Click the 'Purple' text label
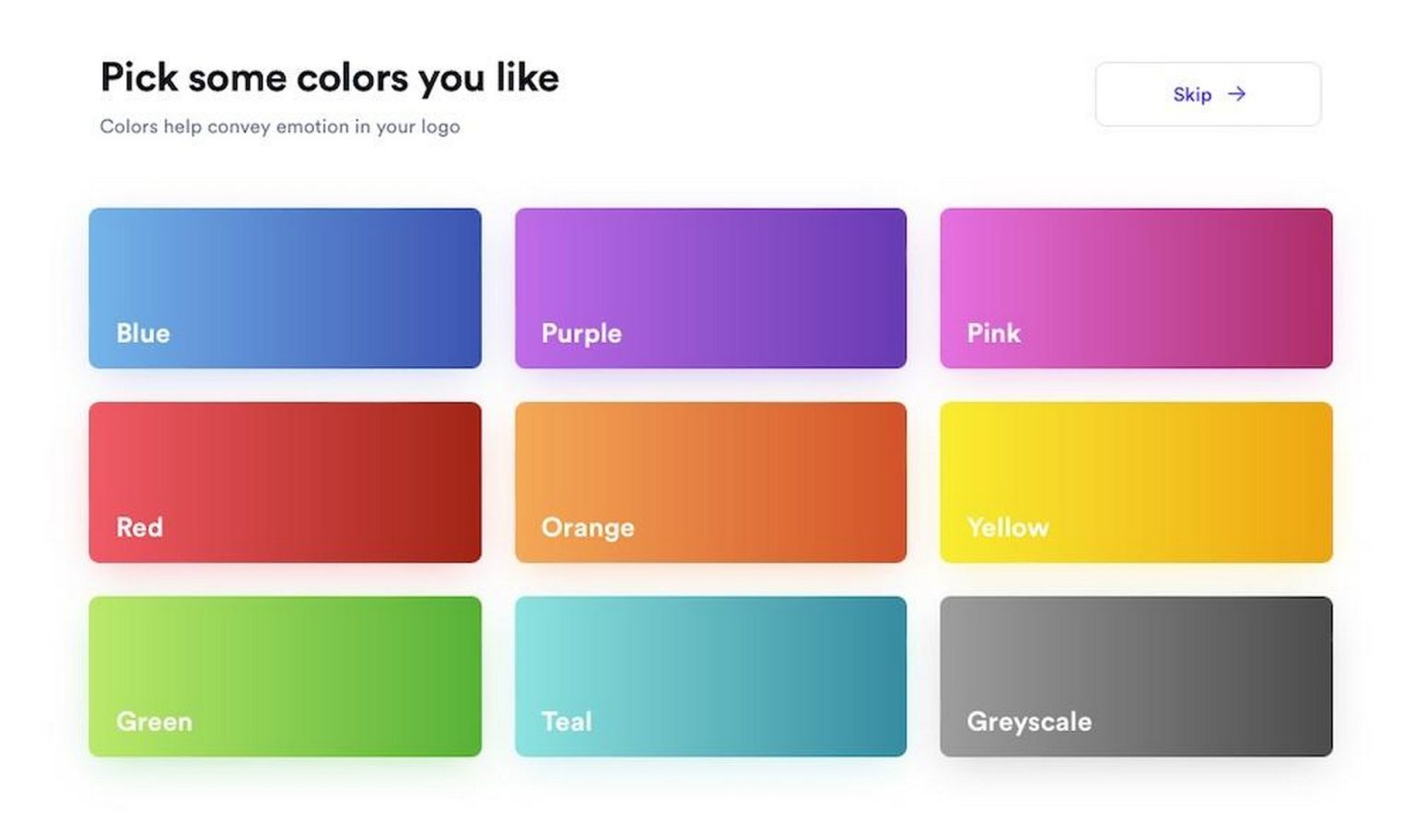Screen dimensions: 1415x840 pos(581,332)
